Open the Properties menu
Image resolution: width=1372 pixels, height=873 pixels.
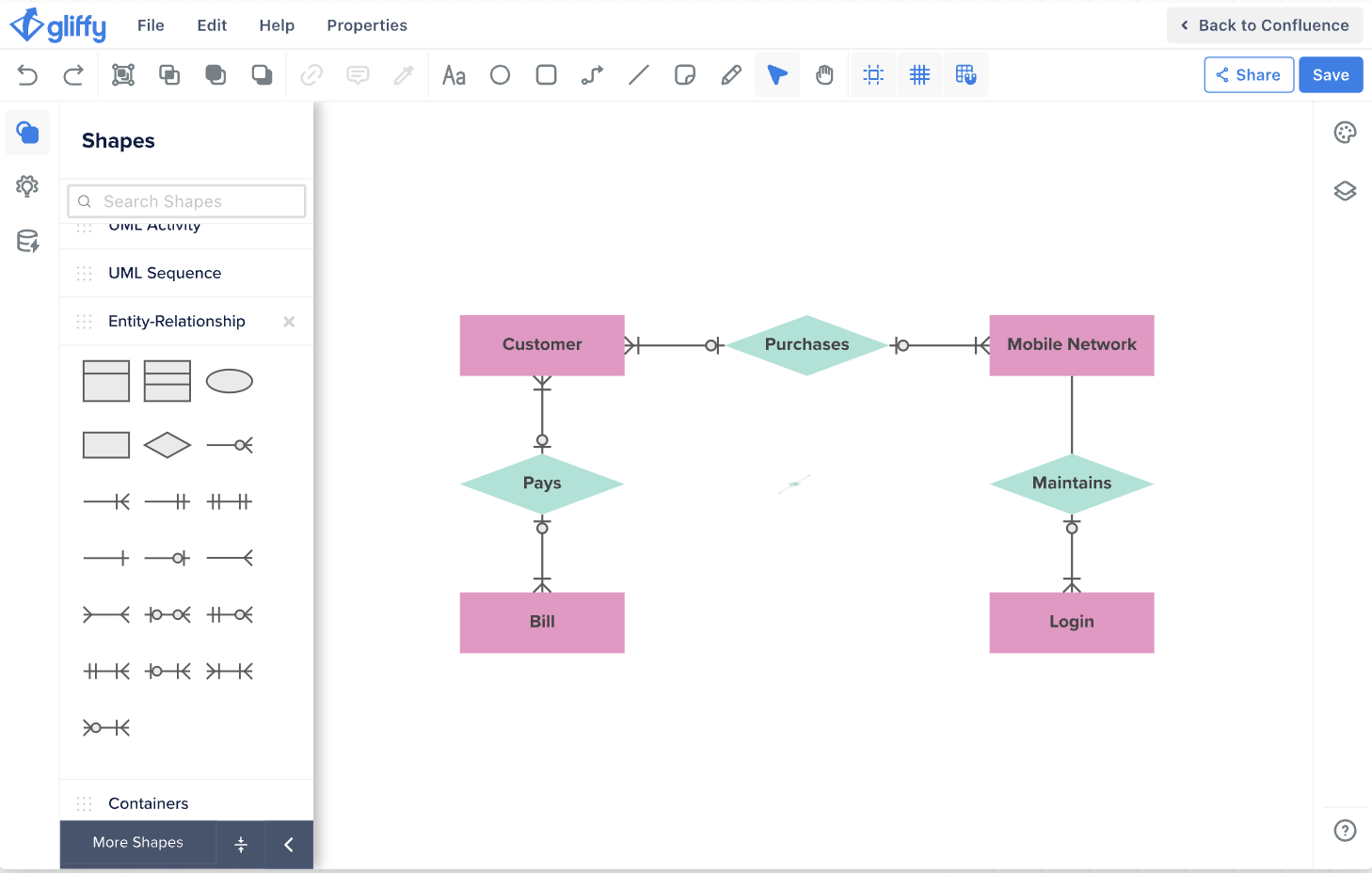pyautogui.click(x=367, y=25)
